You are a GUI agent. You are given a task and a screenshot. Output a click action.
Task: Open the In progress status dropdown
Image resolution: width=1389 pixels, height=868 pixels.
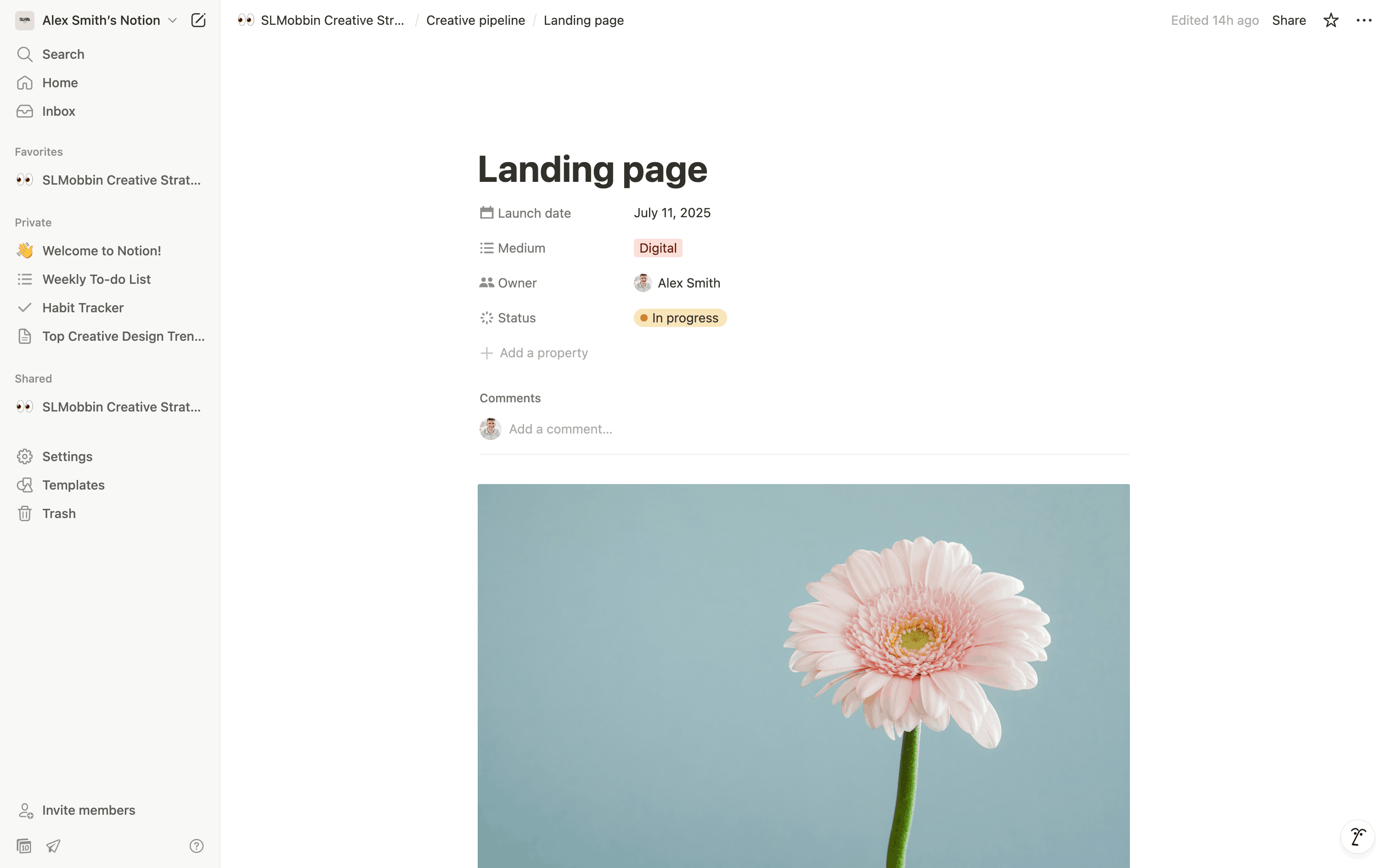pos(680,318)
